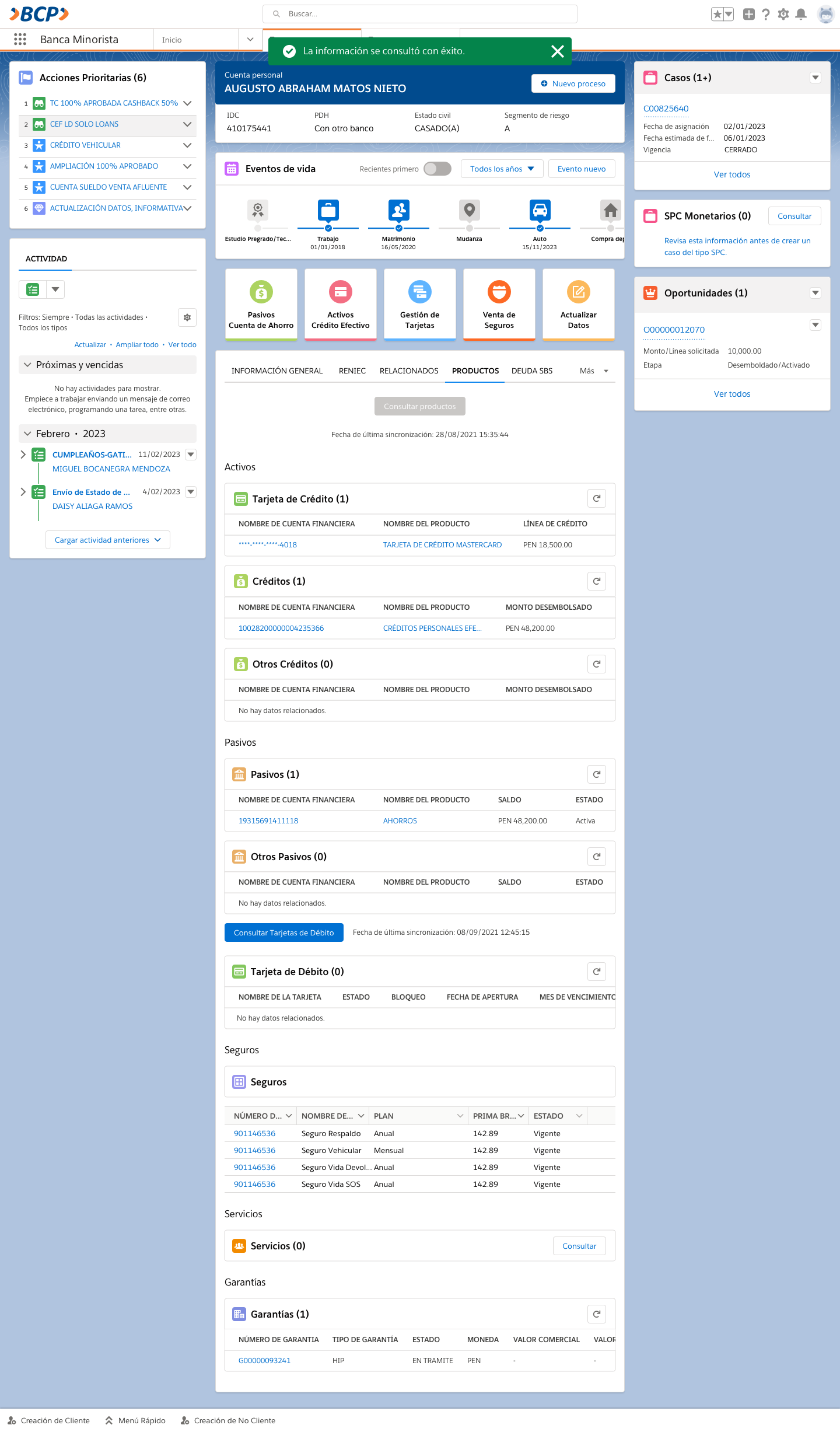Close the success notification banner
Screen dimensions: 840x1432
[x=557, y=51]
